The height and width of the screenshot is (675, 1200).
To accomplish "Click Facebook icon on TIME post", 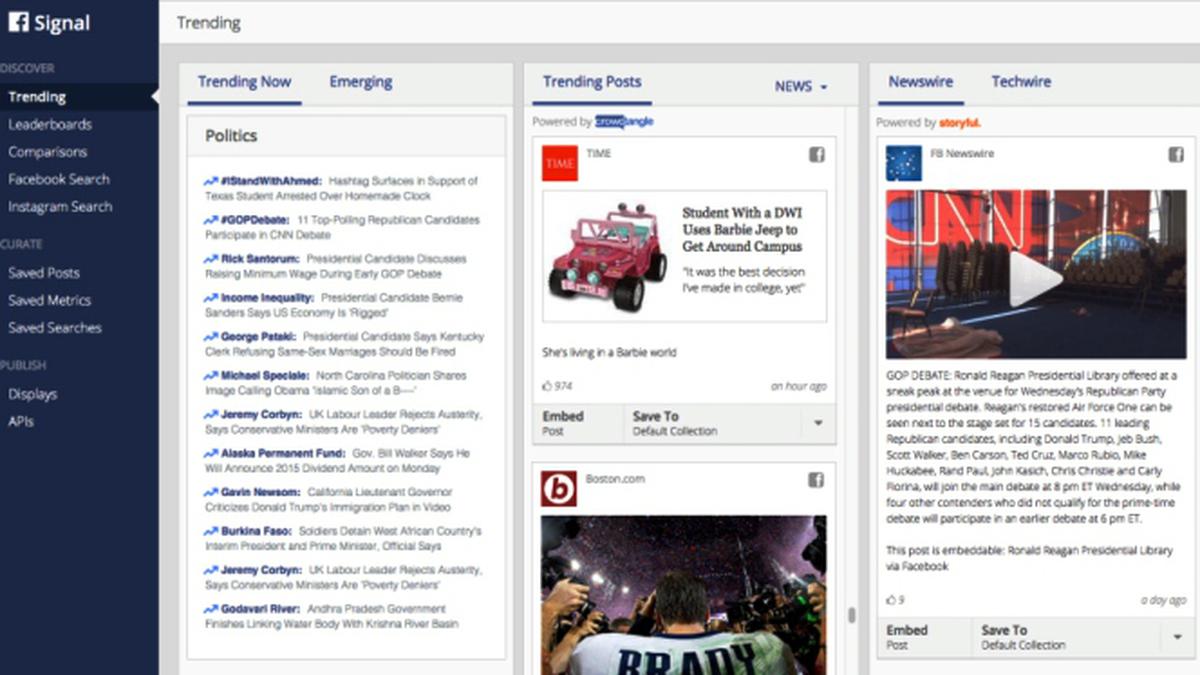I will 816,155.
